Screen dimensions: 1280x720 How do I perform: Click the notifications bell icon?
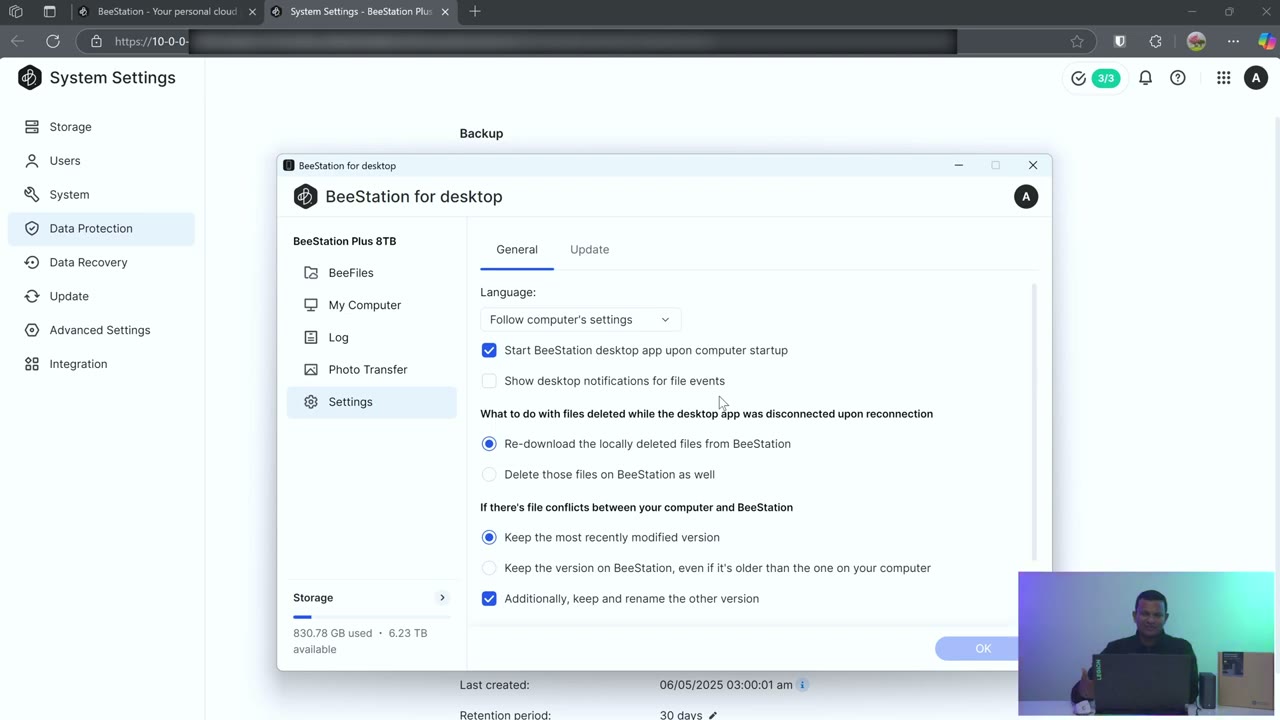(x=1145, y=77)
